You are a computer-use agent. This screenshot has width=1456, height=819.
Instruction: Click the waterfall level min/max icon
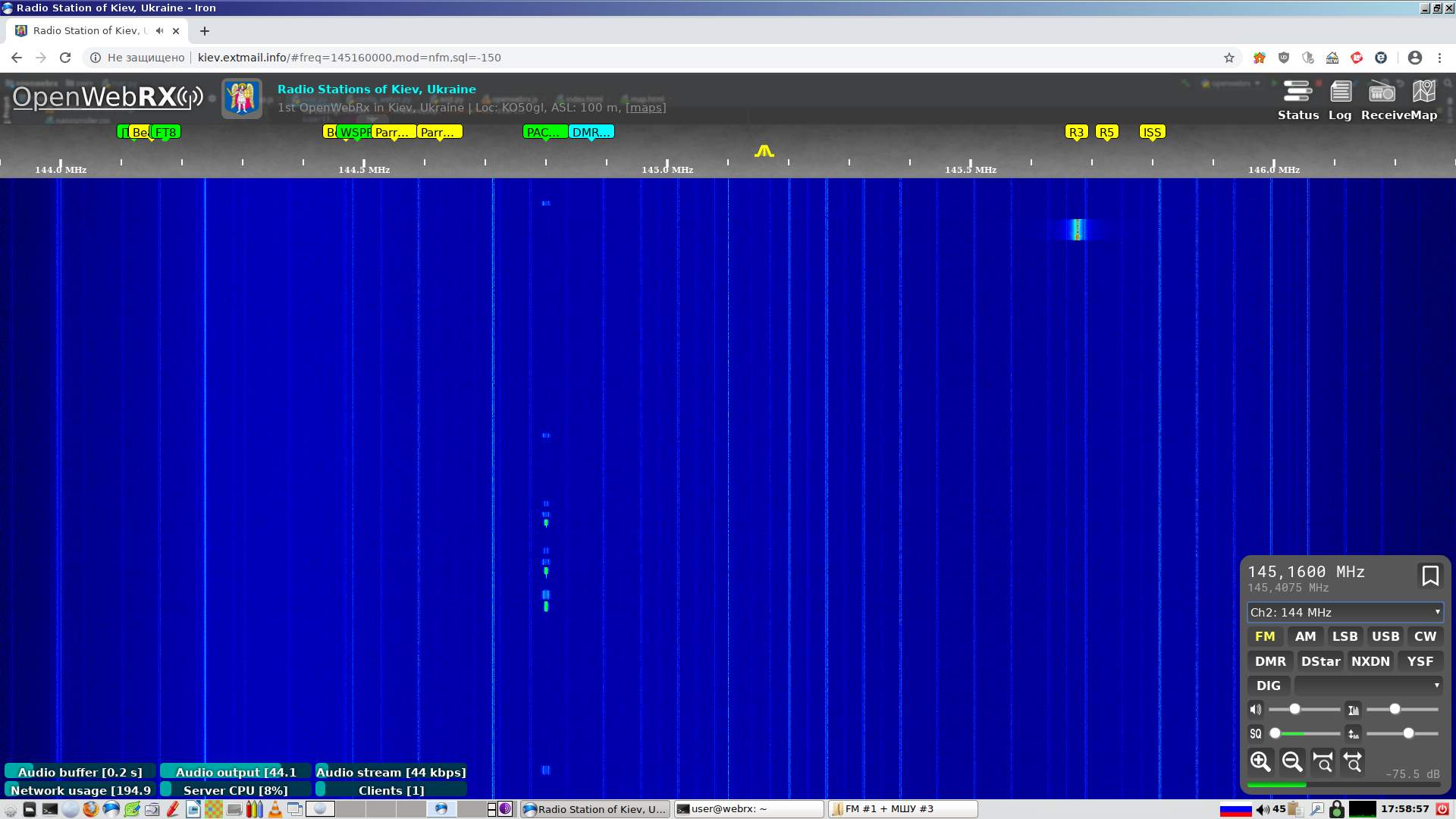click(x=1353, y=733)
